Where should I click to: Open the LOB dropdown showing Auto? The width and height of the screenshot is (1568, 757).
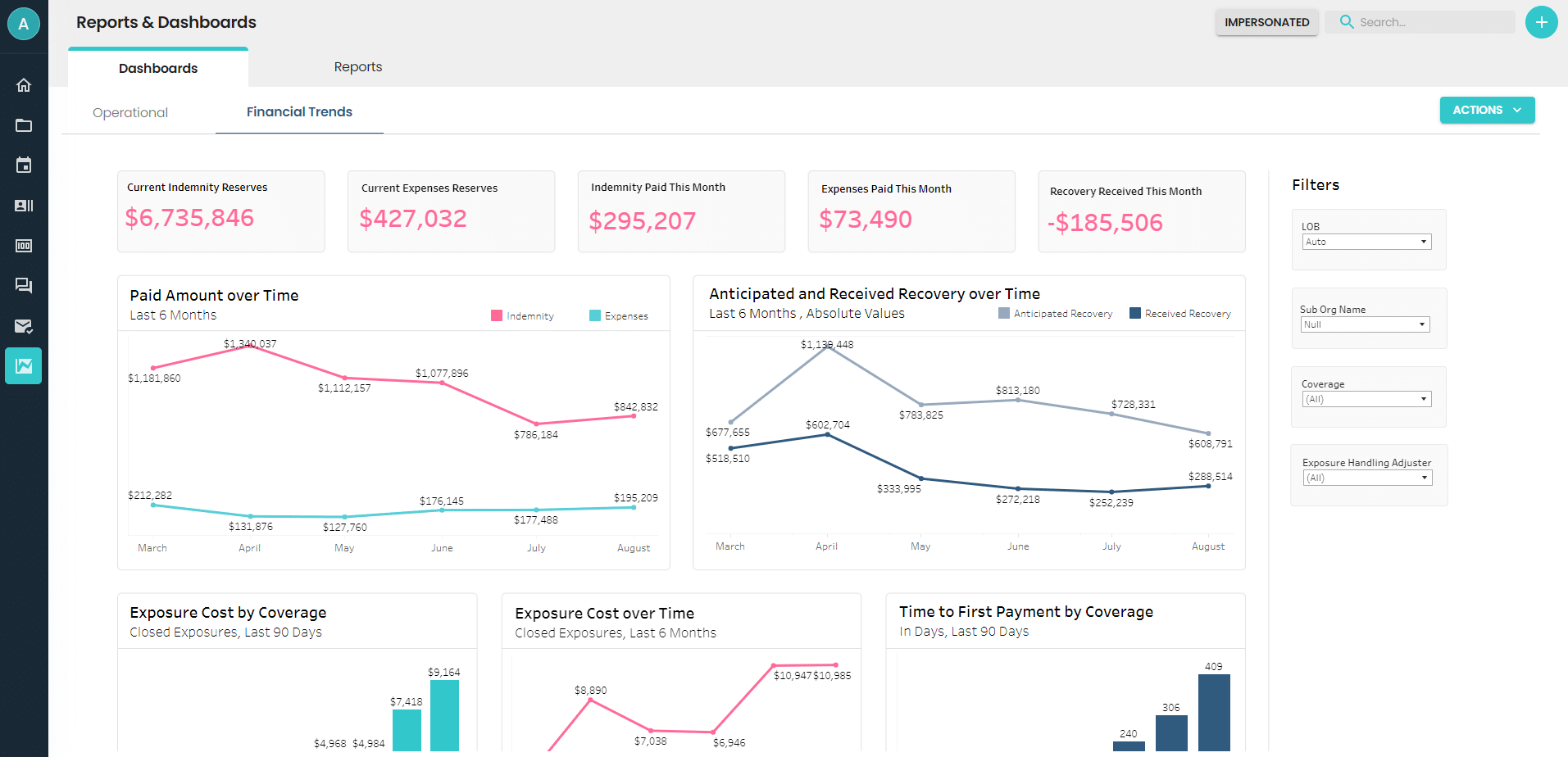[1366, 241]
